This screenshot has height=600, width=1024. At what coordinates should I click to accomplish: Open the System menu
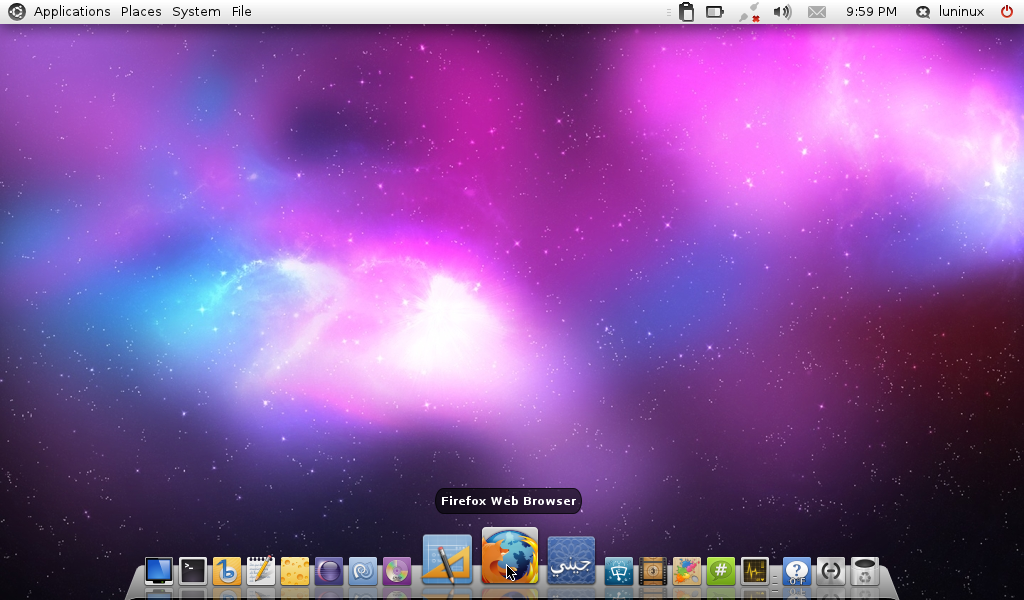point(196,12)
